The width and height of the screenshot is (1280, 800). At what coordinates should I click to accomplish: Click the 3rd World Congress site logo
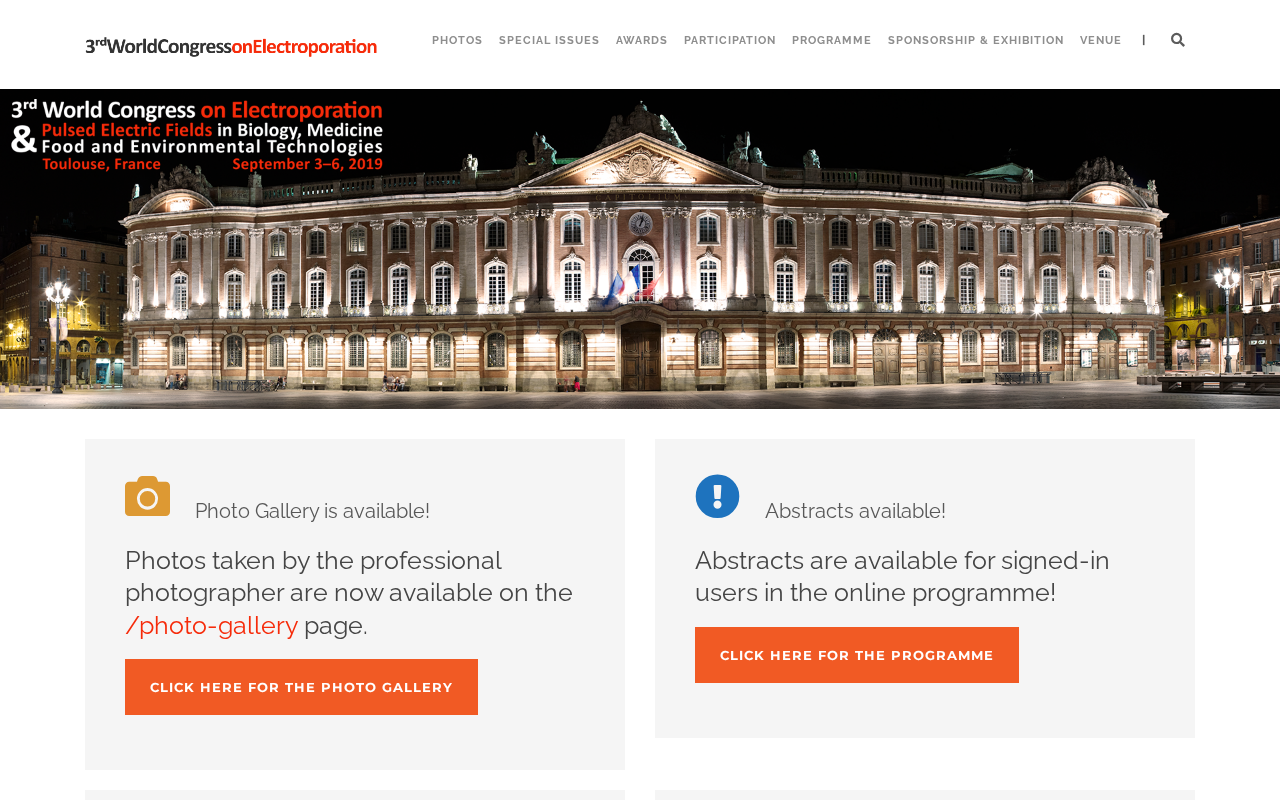point(231,45)
